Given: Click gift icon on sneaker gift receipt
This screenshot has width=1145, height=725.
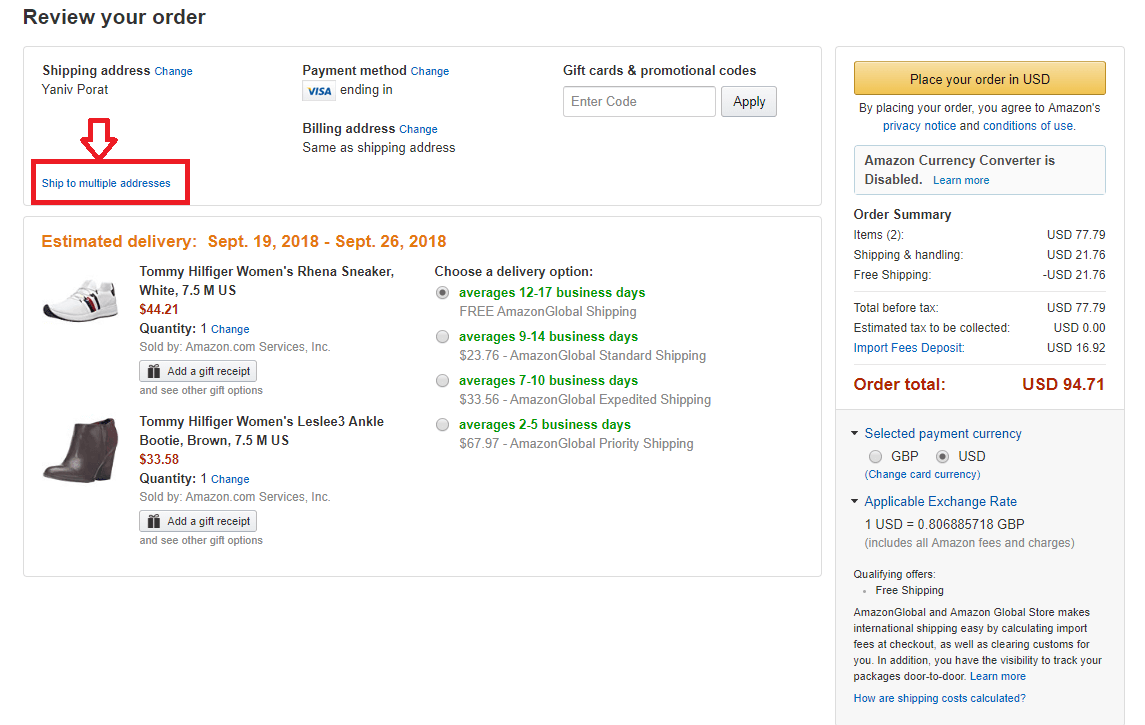Looking at the screenshot, I should [x=153, y=371].
